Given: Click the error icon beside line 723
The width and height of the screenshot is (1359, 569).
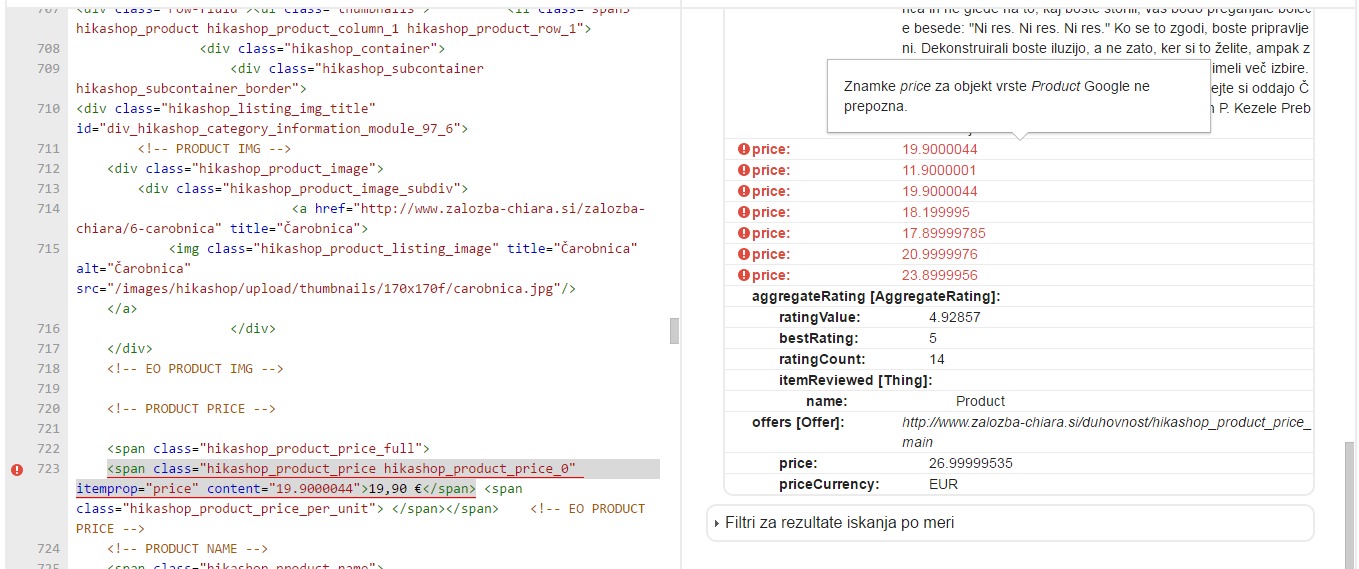Looking at the screenshot, I should (16, 469).
